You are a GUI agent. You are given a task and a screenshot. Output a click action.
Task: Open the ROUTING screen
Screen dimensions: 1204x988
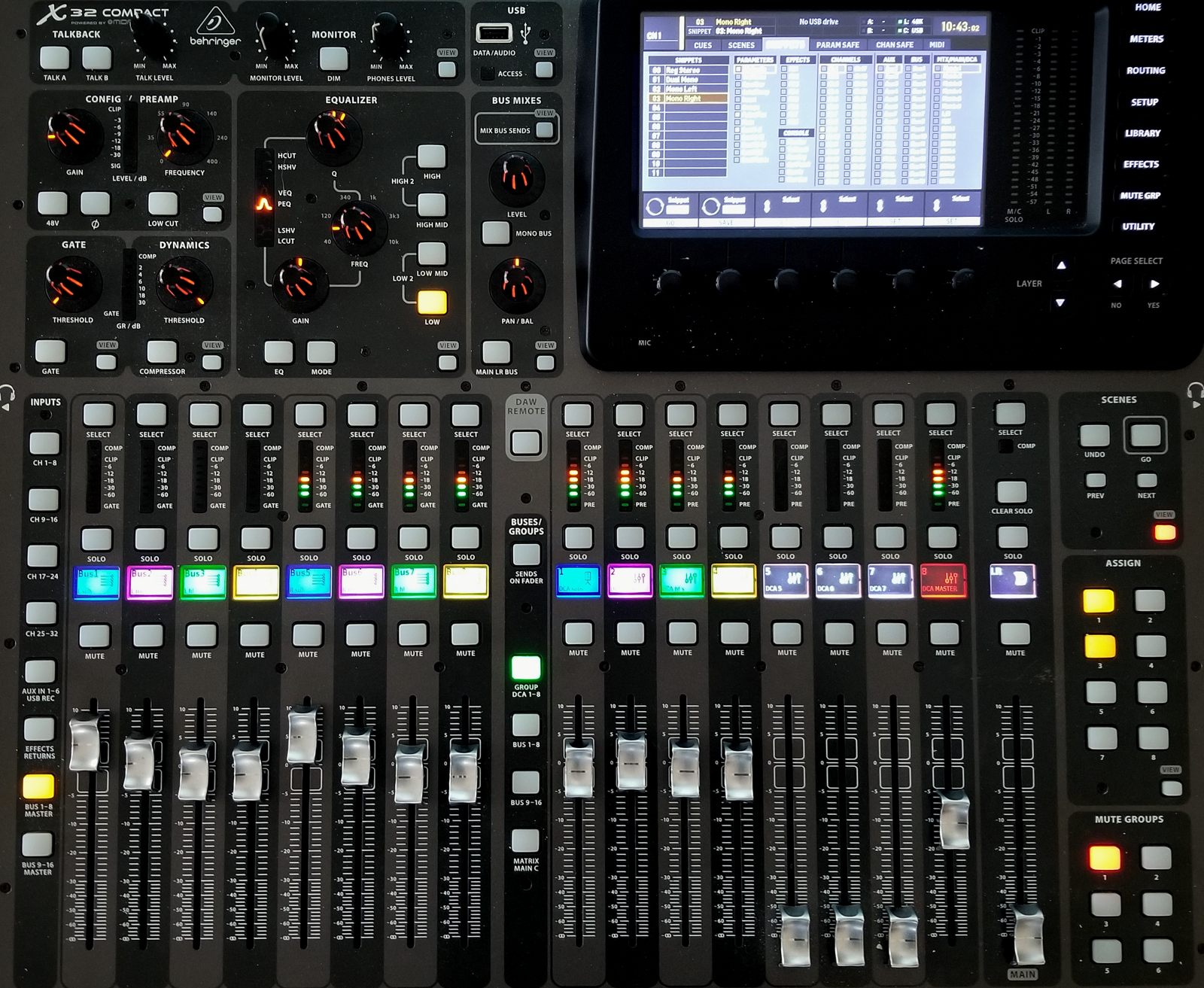pos(1145,71)
